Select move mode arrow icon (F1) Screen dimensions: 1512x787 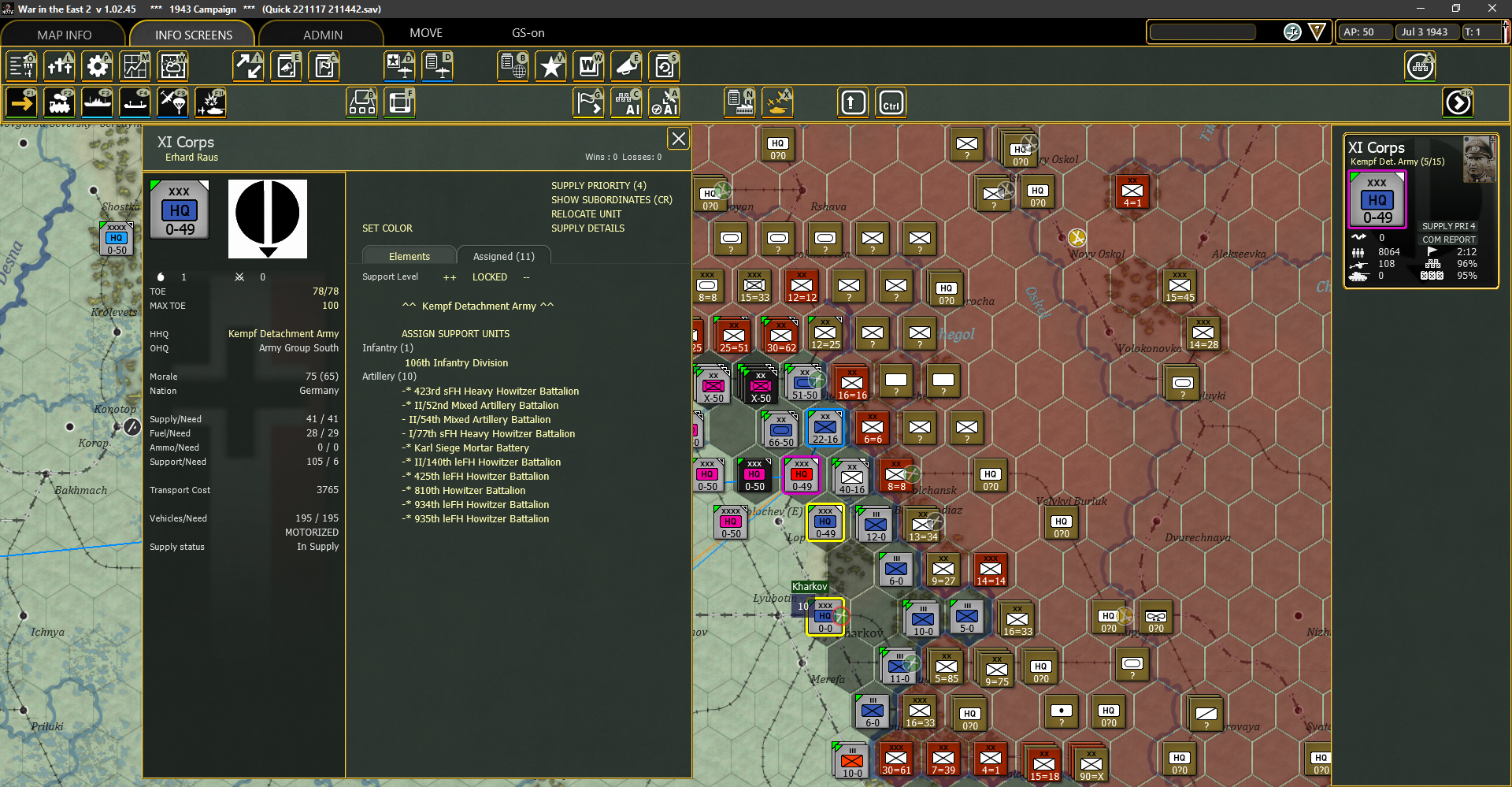pyautogui.click(x=21, y=102)
